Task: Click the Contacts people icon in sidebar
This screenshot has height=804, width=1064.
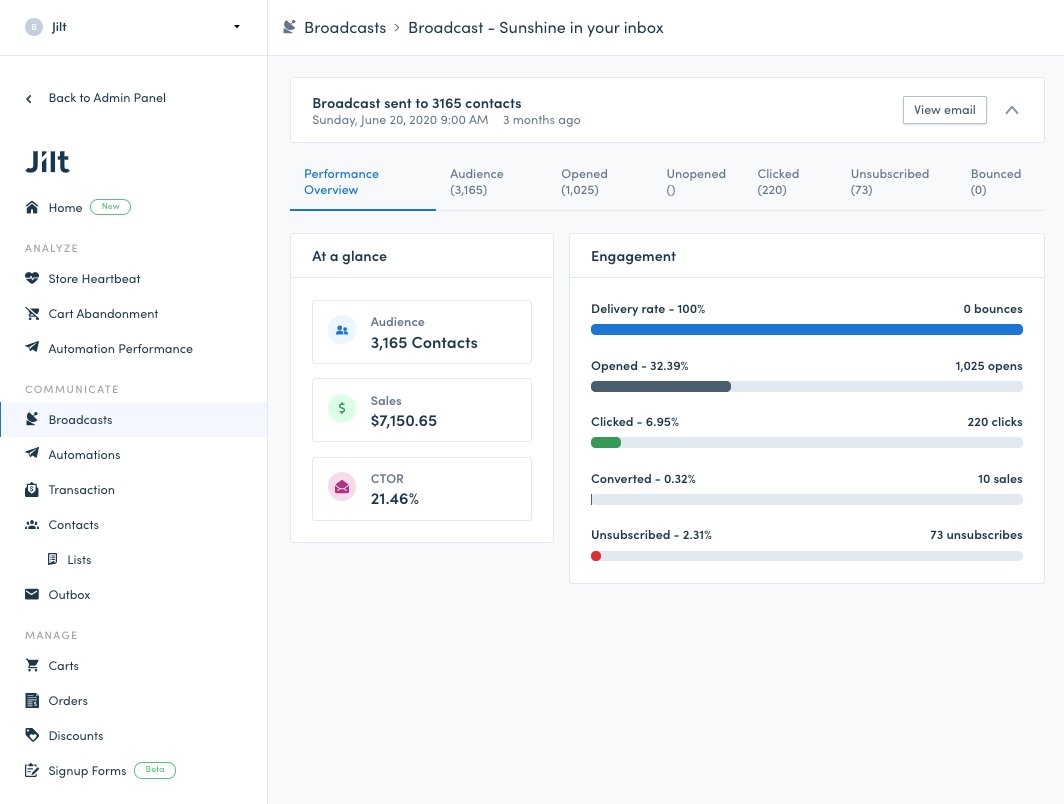Action: click(x=32, y=524)
